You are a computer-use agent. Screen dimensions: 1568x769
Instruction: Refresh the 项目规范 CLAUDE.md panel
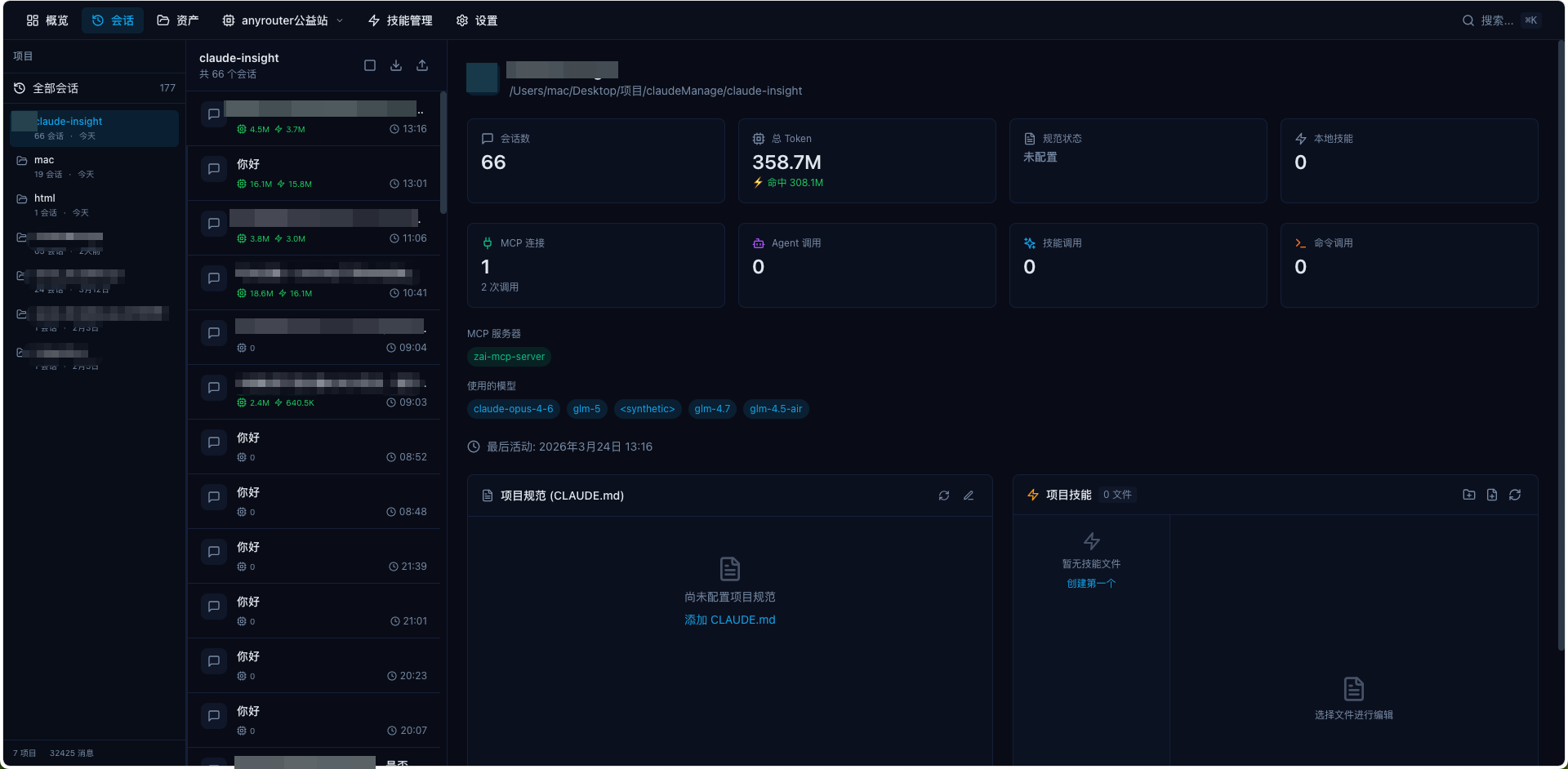point(944,496)
